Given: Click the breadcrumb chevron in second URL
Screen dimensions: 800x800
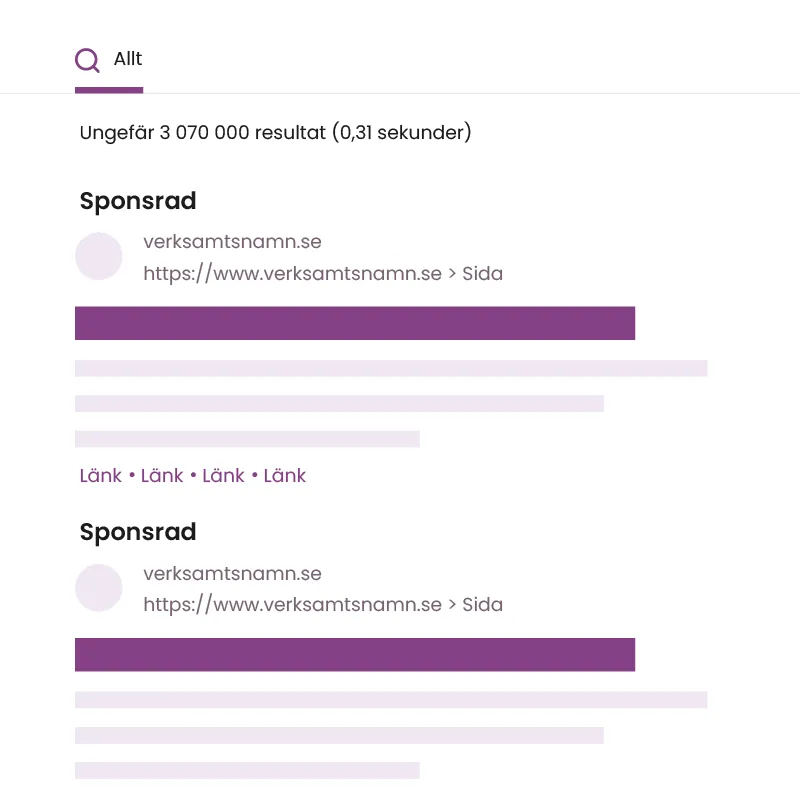Looking at the screenshot, I should [x=452, y=605].
